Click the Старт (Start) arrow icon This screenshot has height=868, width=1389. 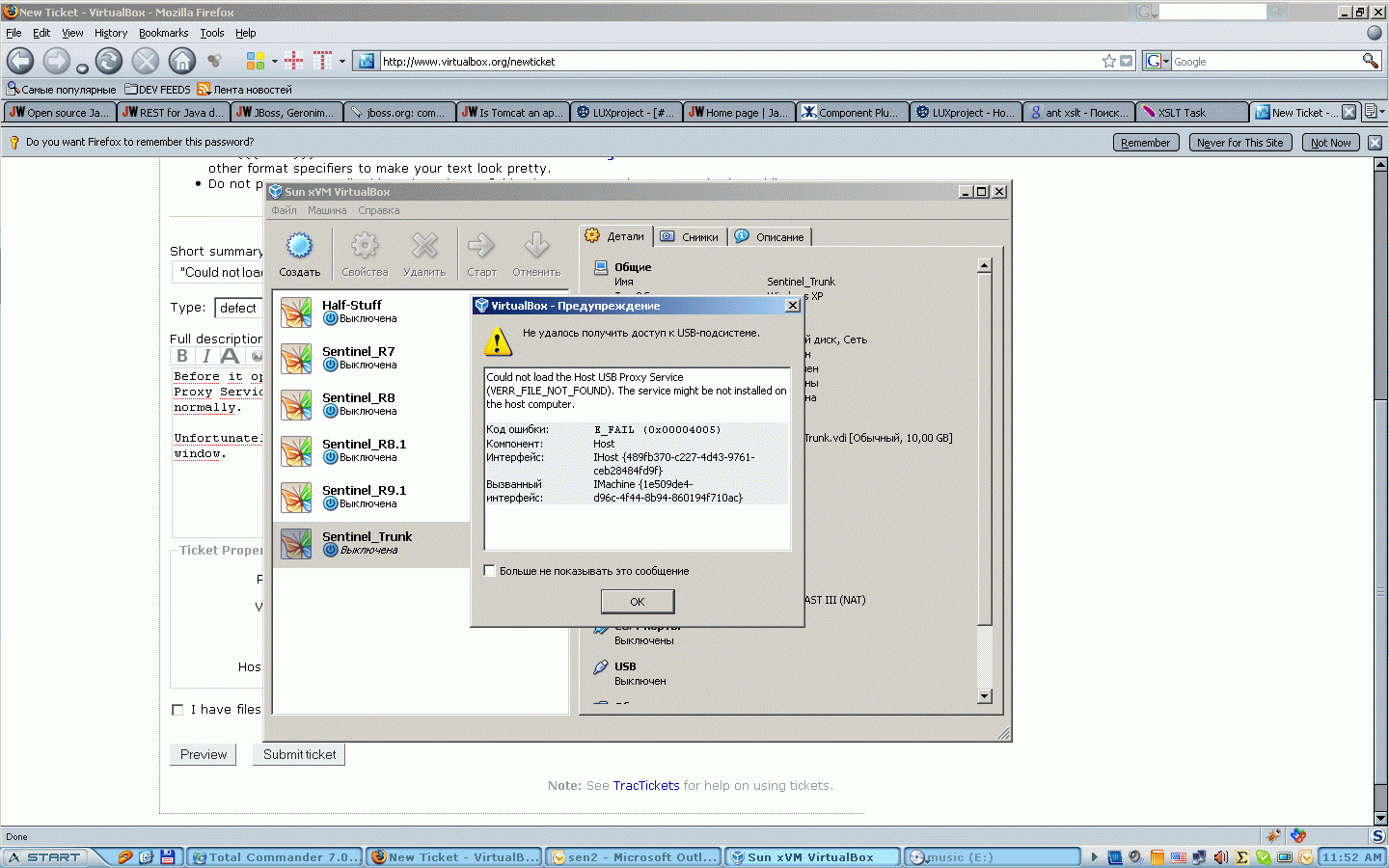click(481, 255)
